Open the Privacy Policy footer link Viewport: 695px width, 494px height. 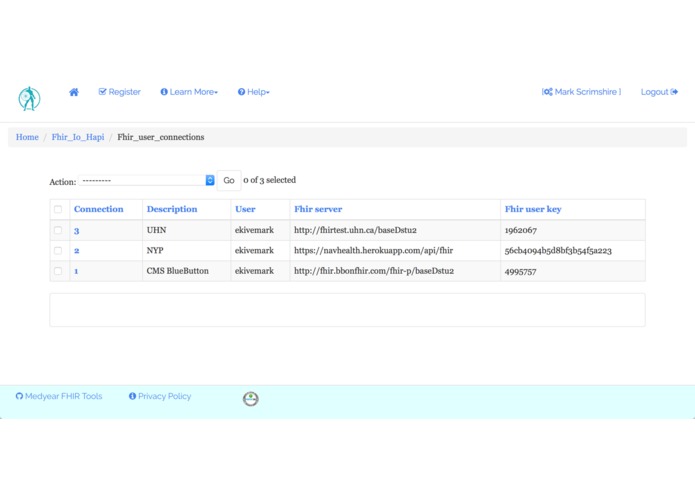(x=160, y=396)
